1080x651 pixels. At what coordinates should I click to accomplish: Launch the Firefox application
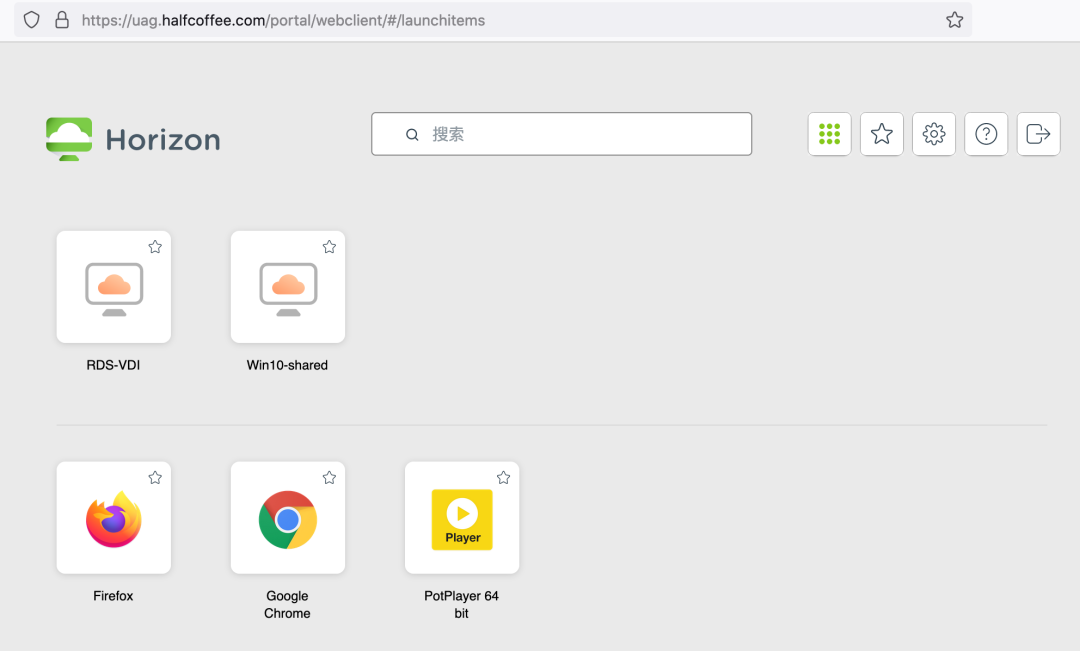click(x=114, y=517)
